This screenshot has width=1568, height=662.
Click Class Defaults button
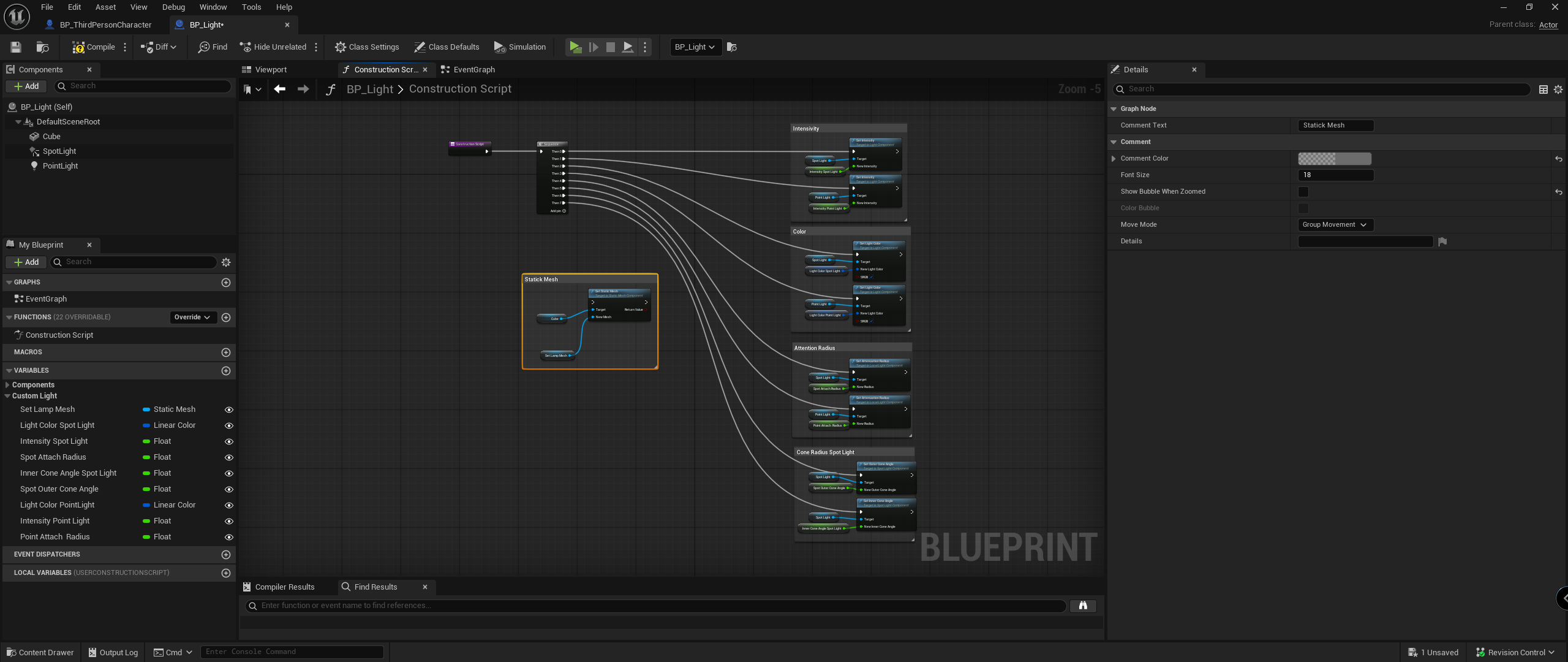point(447,47)
